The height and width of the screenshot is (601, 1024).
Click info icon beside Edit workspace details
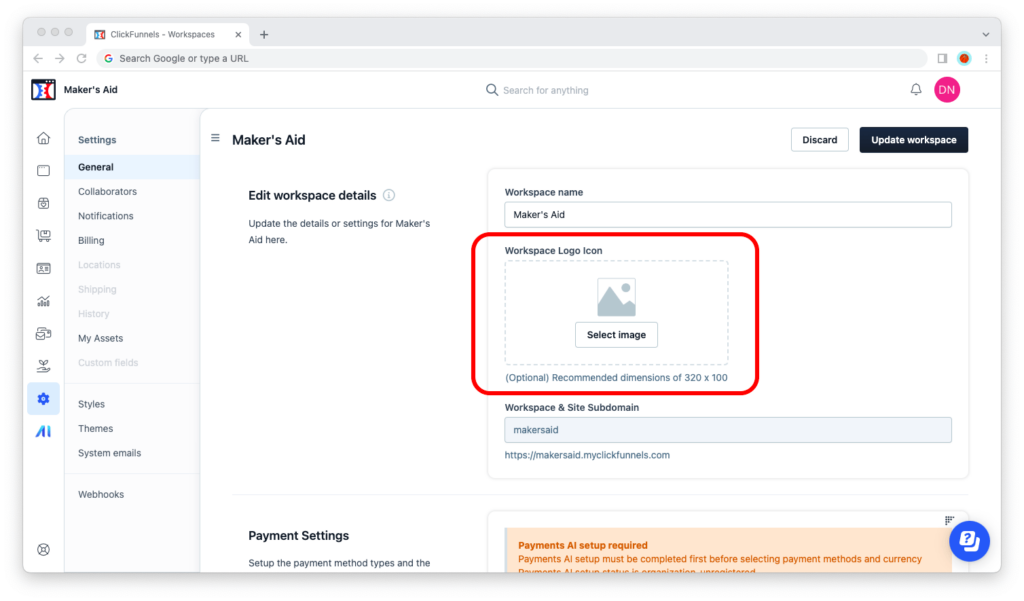[389, 195]
